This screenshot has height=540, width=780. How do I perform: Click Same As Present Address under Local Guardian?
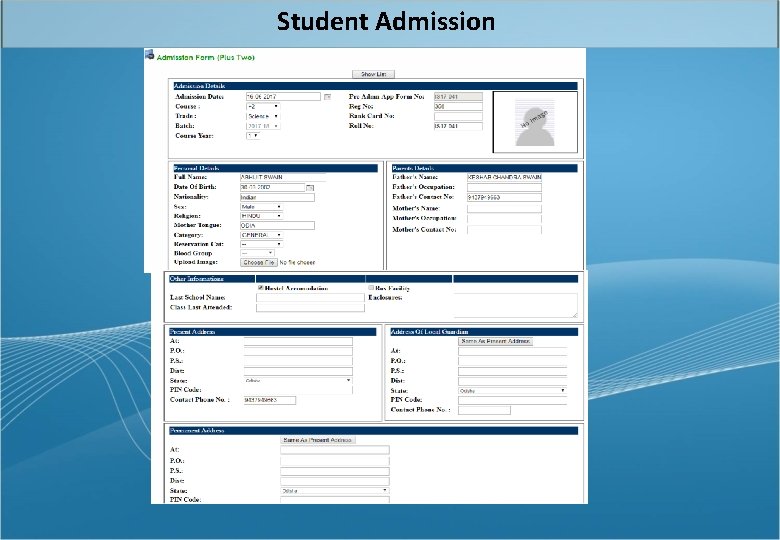pyautogui.click(x=495, y=341)
